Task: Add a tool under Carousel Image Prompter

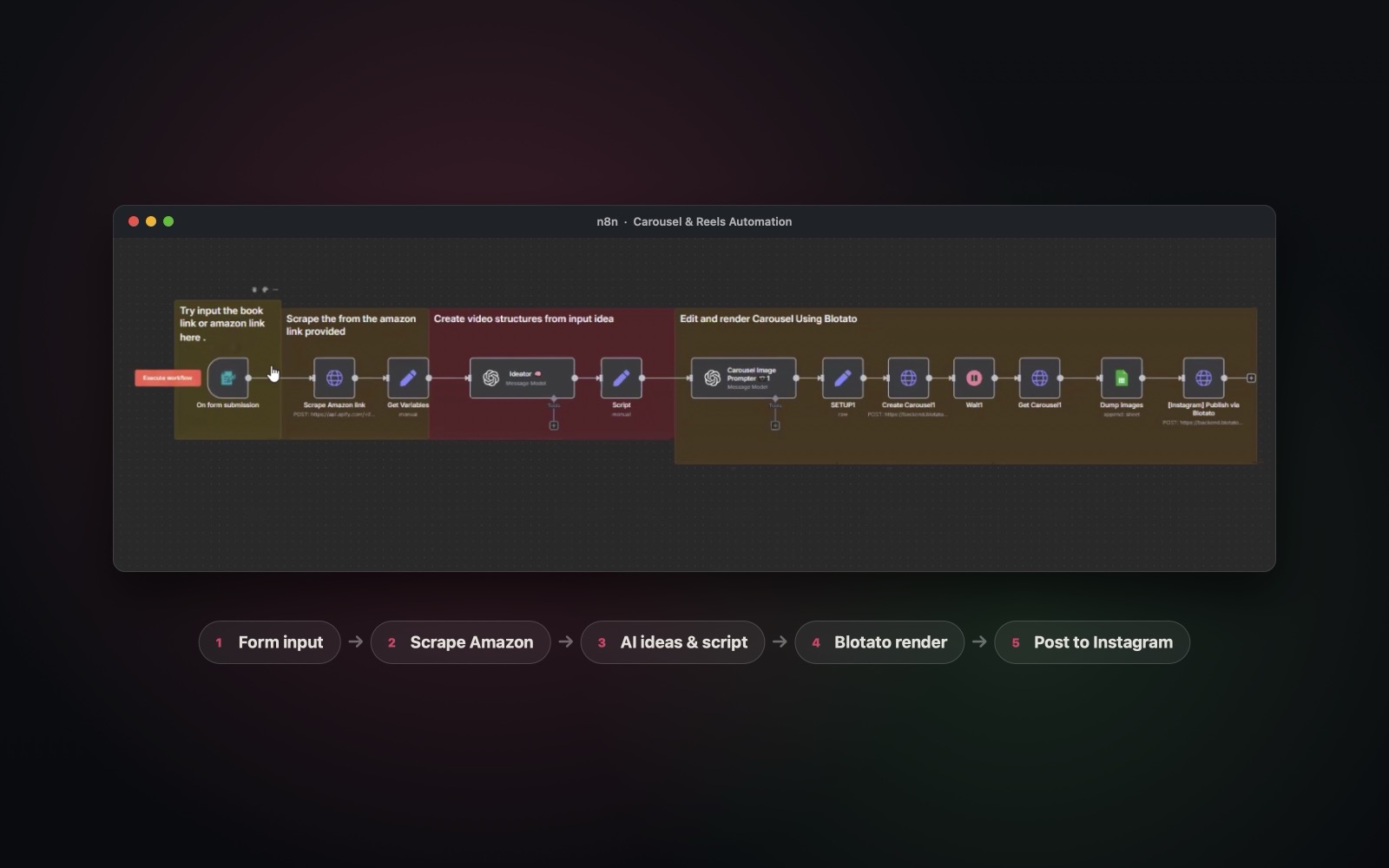Action: coord(775,425)
